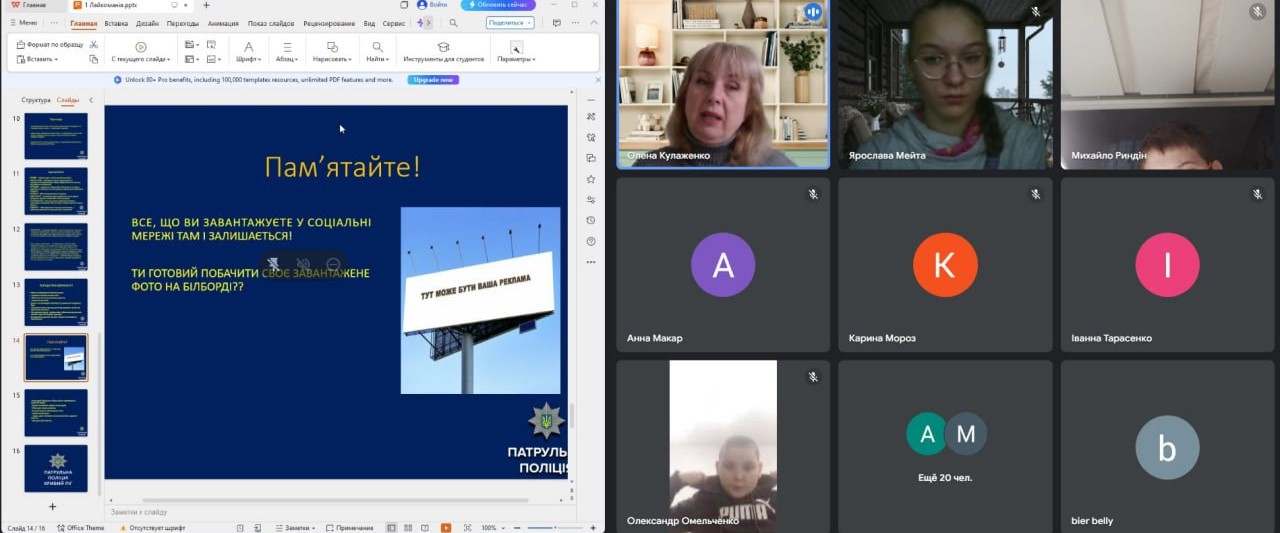The width and height of the screenshot is (1280, 533).
Task: Open the history clock icon in side panel
Action: (x=591, y=221)
